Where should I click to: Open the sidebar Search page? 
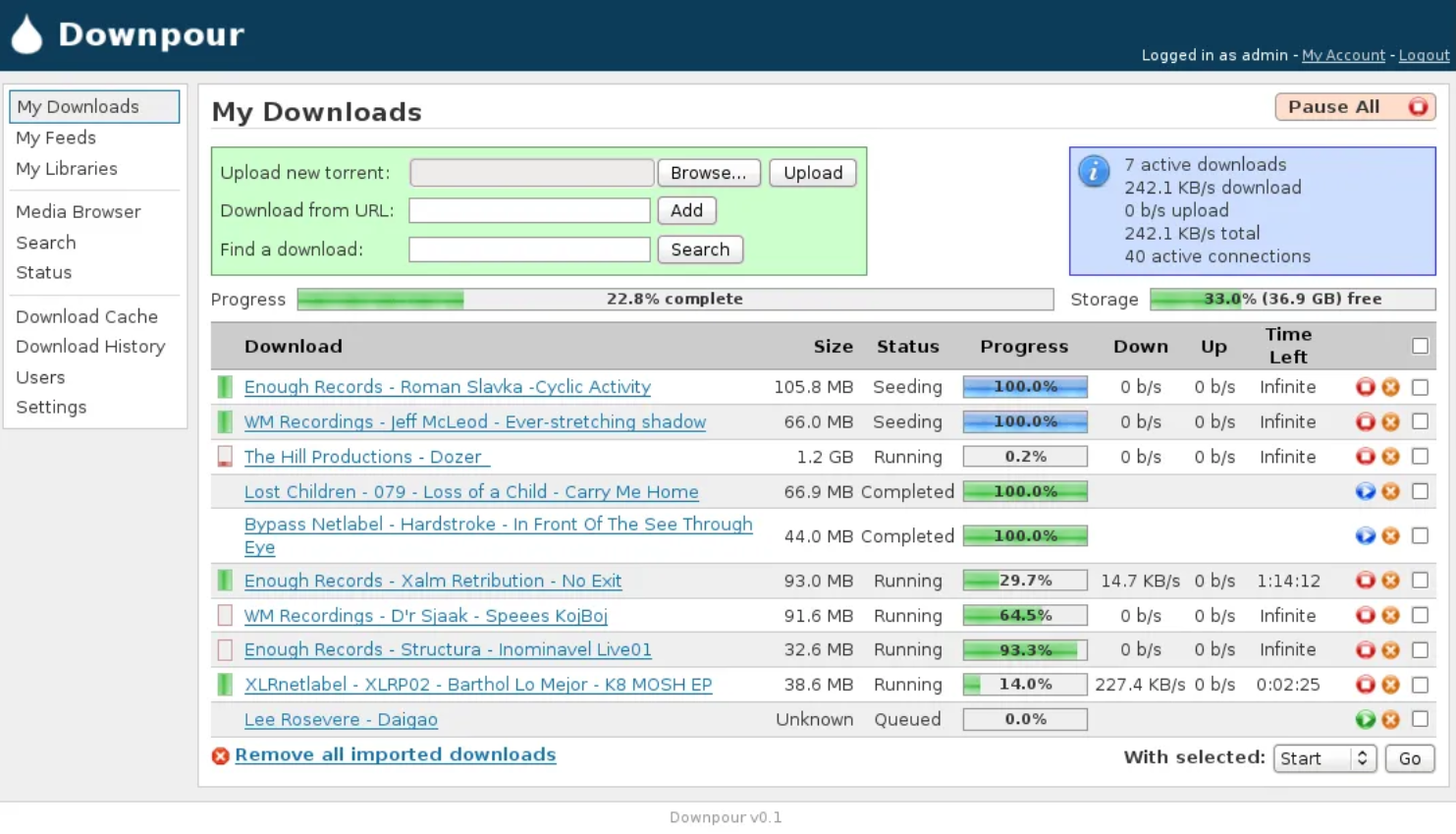tap(46, 243)
